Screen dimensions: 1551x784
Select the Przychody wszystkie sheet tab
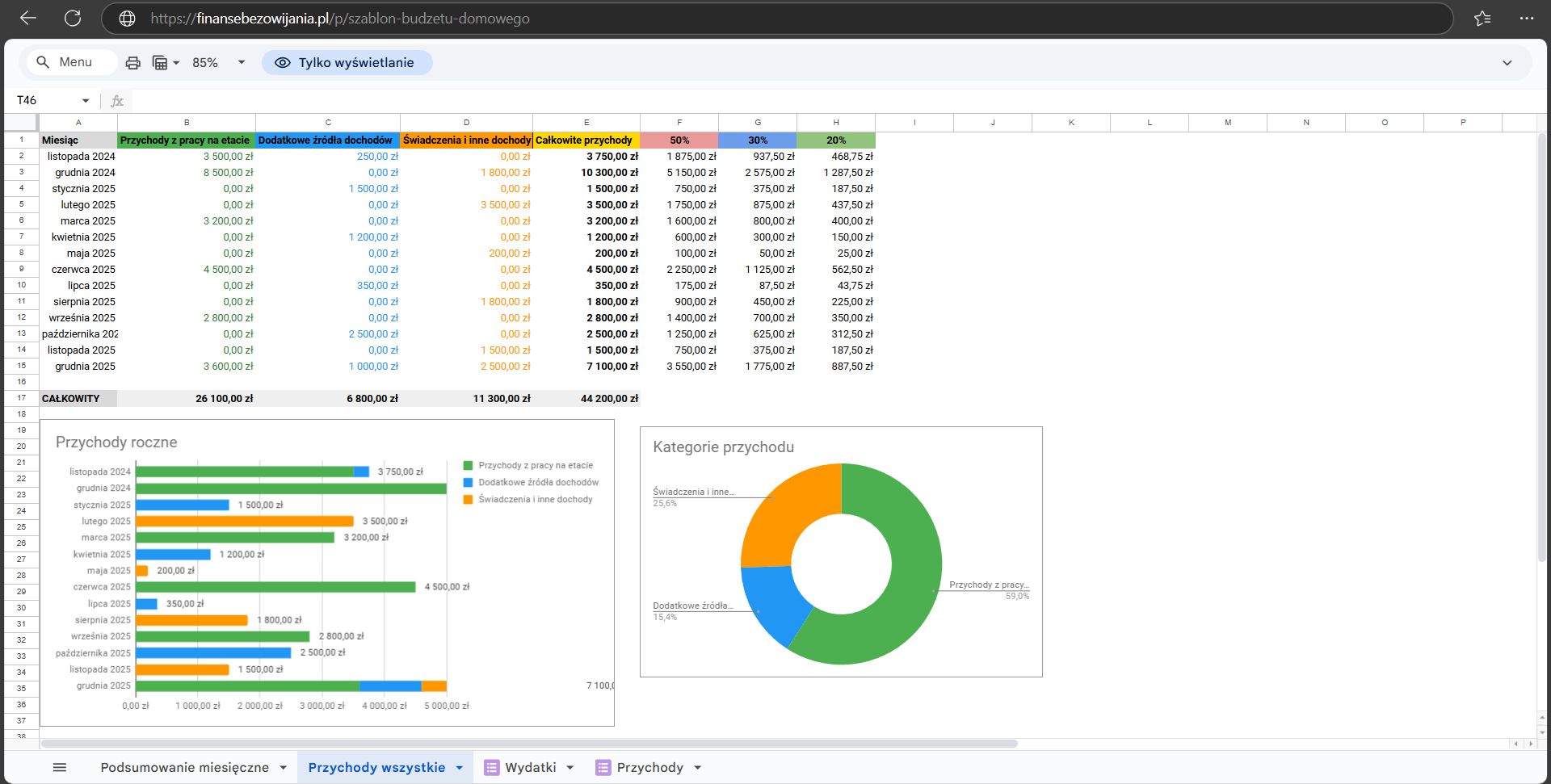pos(376,767)
